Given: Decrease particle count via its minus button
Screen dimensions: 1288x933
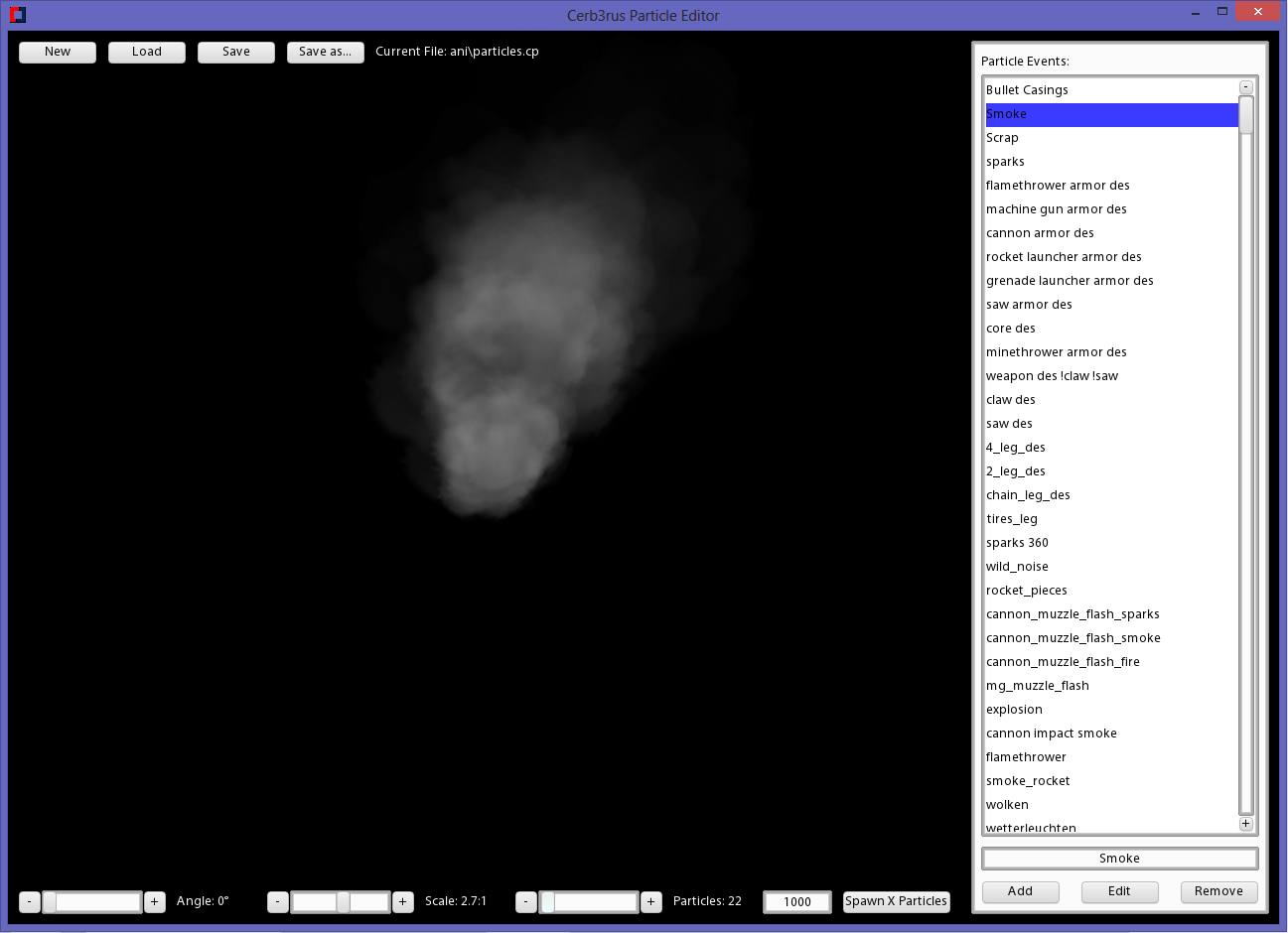Looking at the screenshot, I should tap(525, 901).
